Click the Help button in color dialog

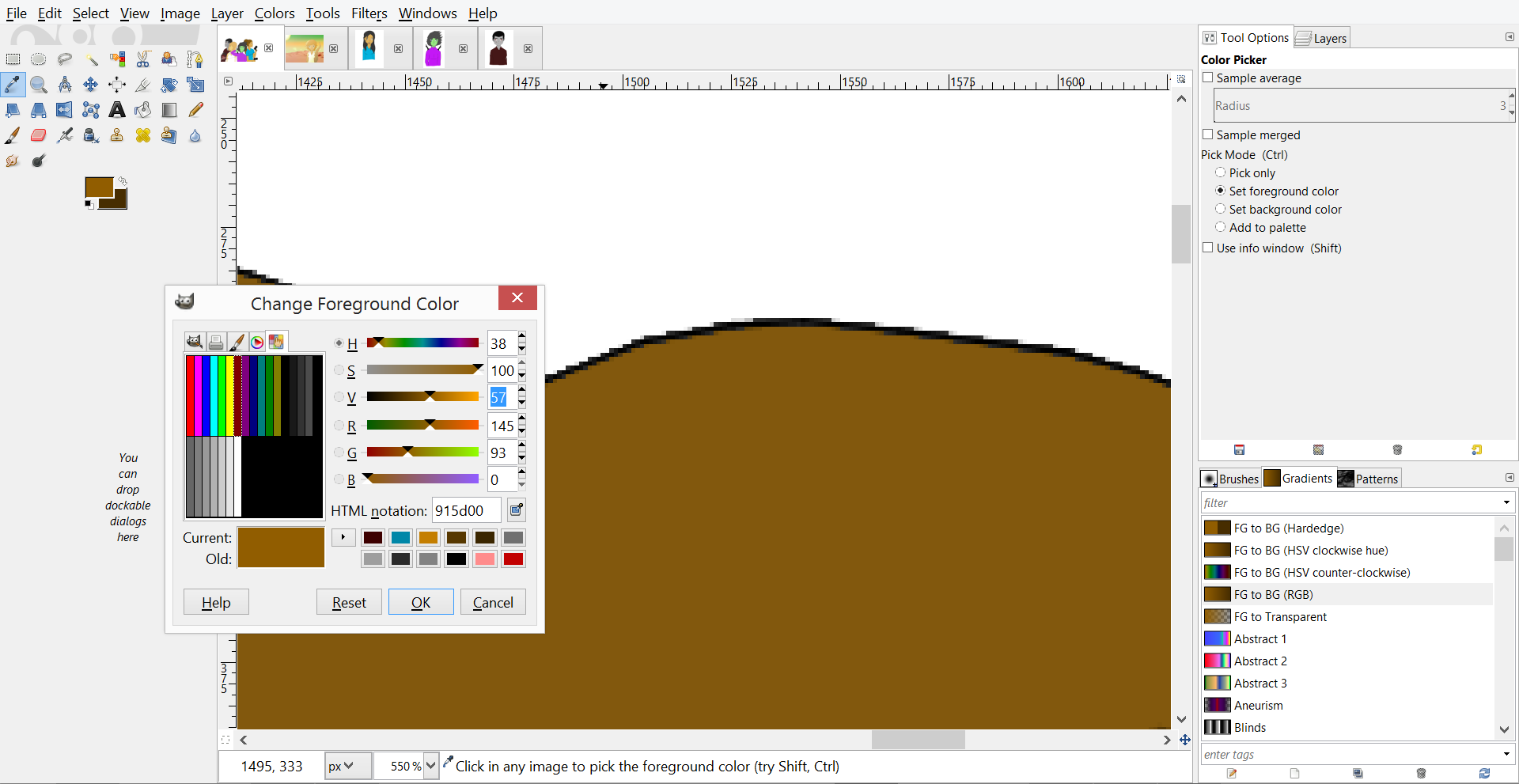[216, 602]
